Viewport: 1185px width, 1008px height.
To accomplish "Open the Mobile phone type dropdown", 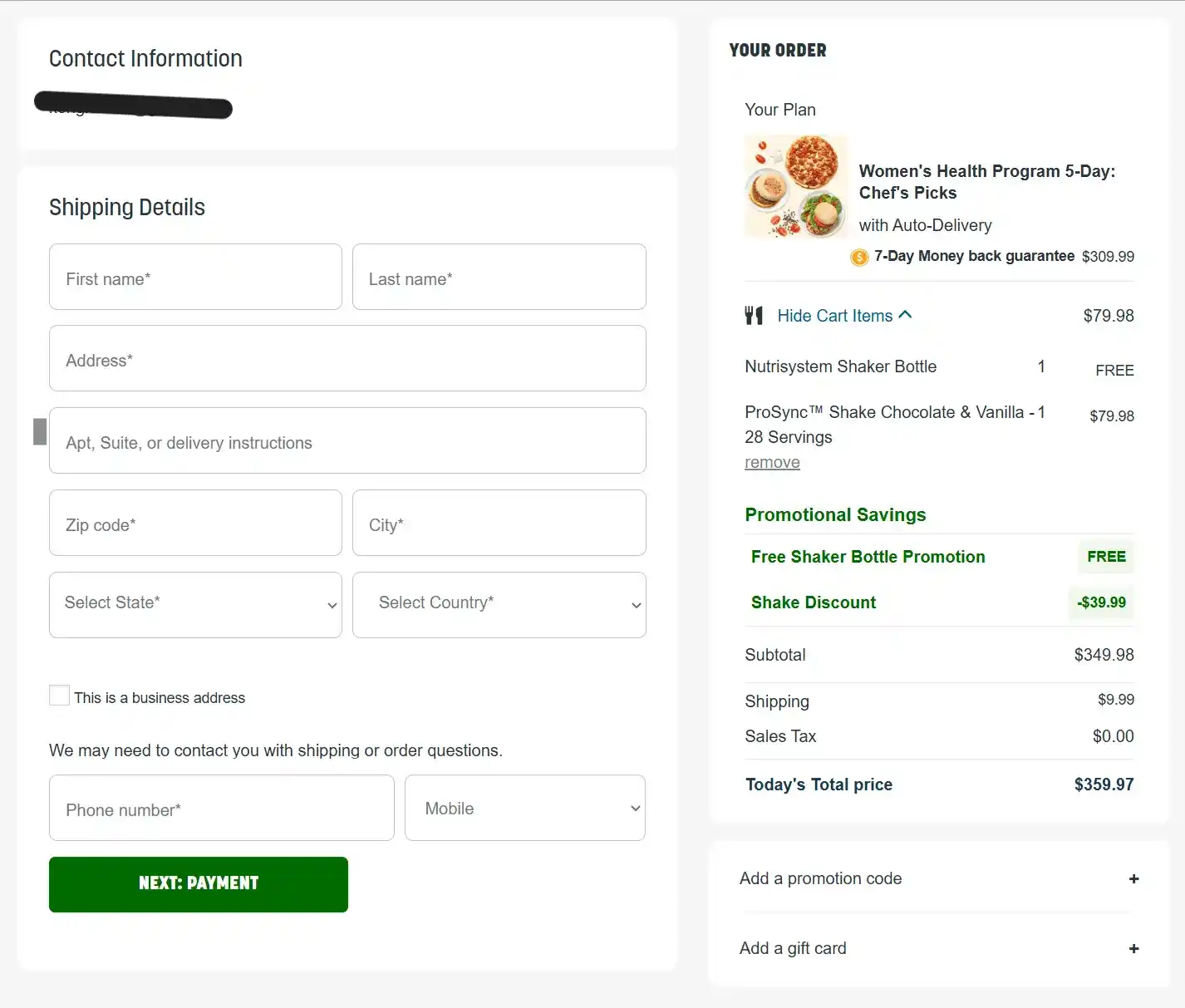I will pyautogui.click(x=524, y=808).
